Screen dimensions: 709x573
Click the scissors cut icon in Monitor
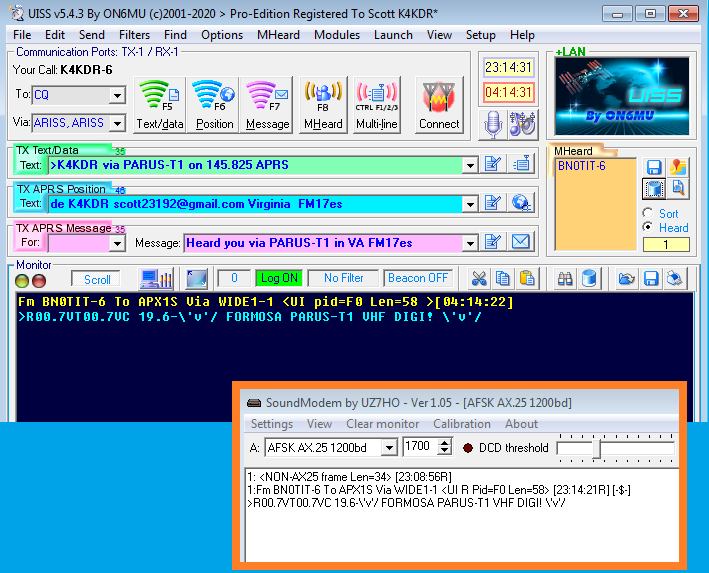[479, 278]
